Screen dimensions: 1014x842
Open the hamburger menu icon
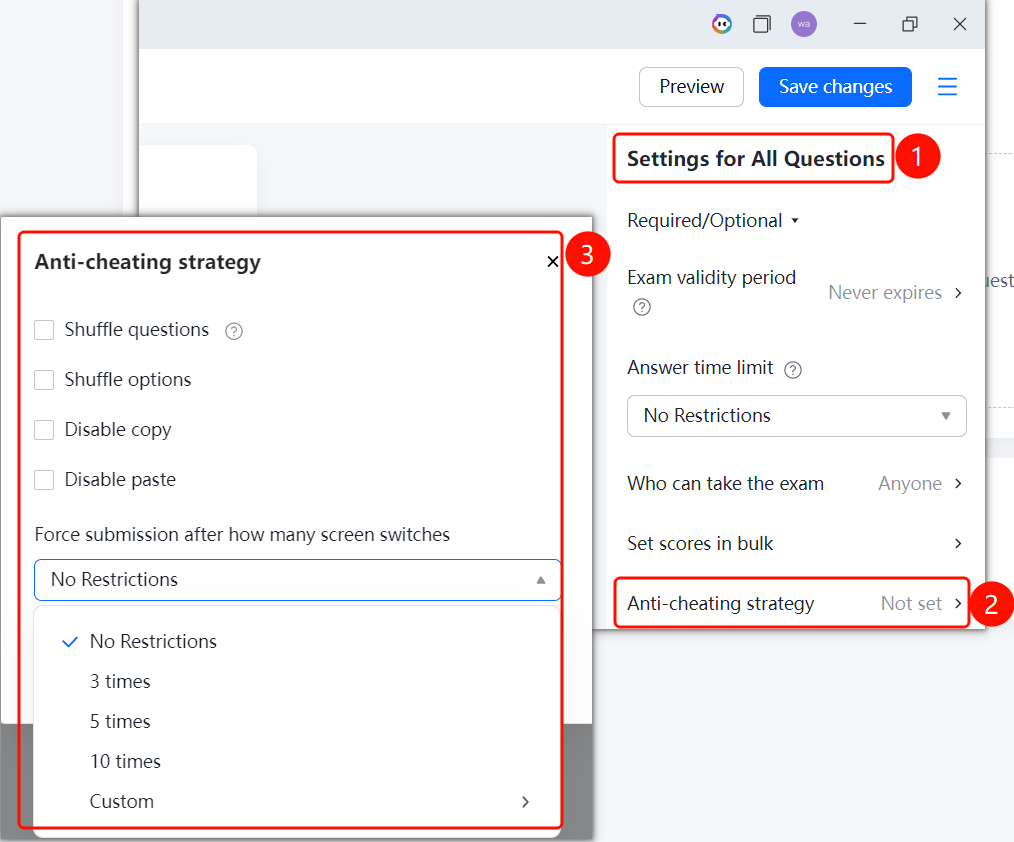[947, 87]
